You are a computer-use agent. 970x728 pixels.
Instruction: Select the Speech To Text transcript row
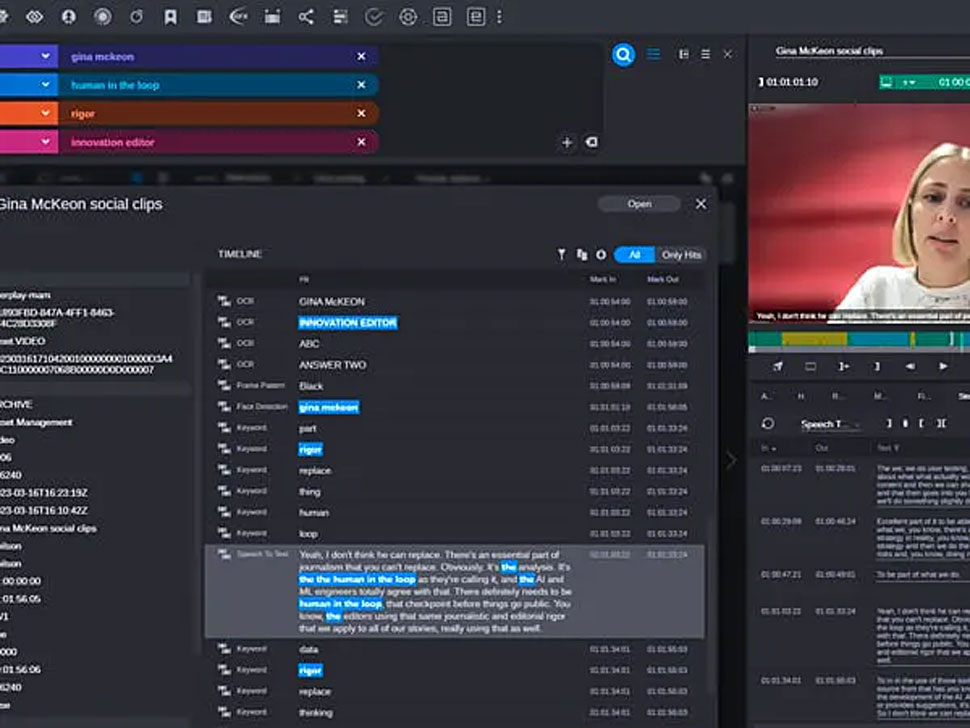(x=455, y=591)
